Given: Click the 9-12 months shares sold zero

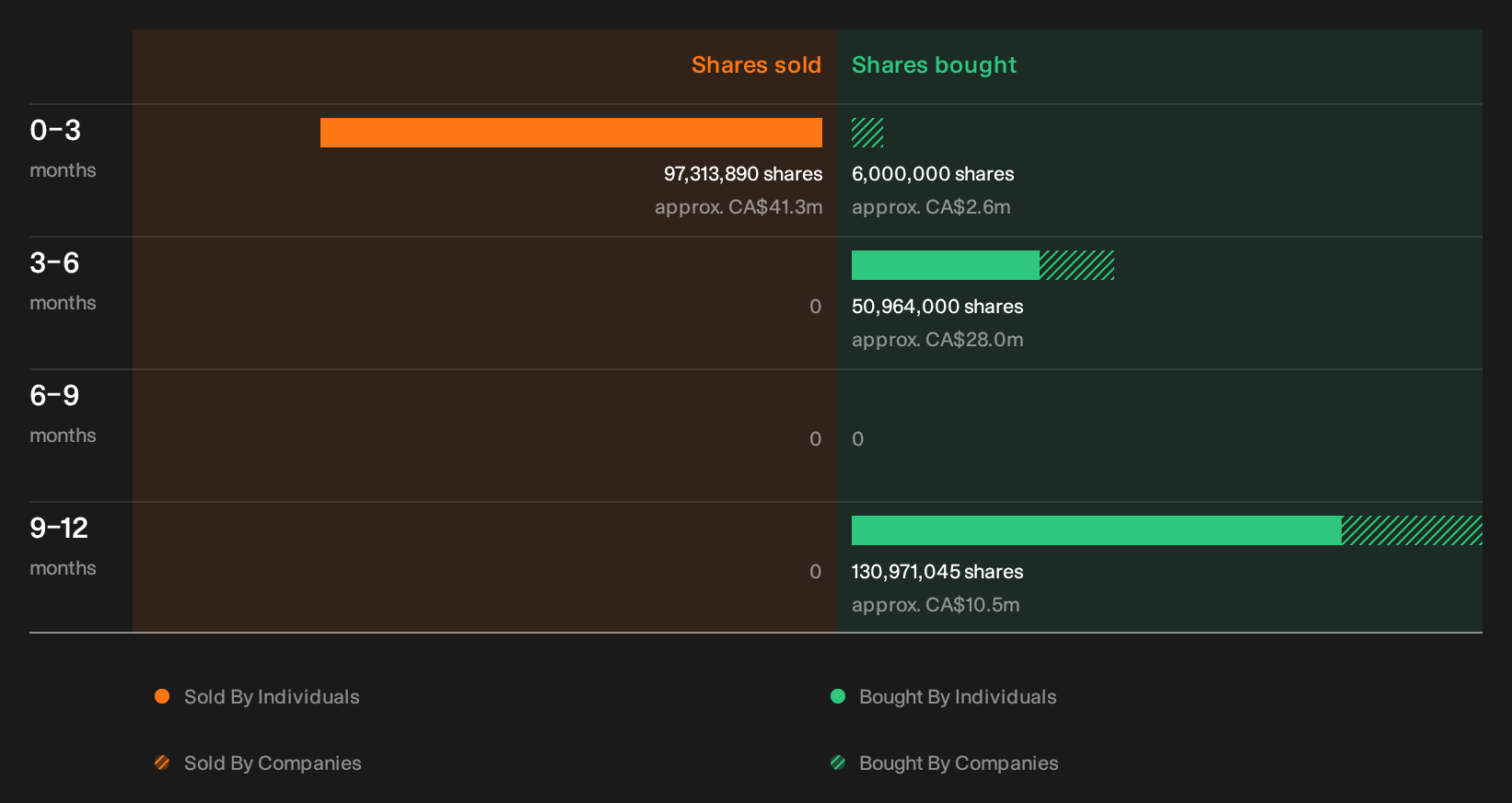Looking at the screenshot, I should 816,572.
